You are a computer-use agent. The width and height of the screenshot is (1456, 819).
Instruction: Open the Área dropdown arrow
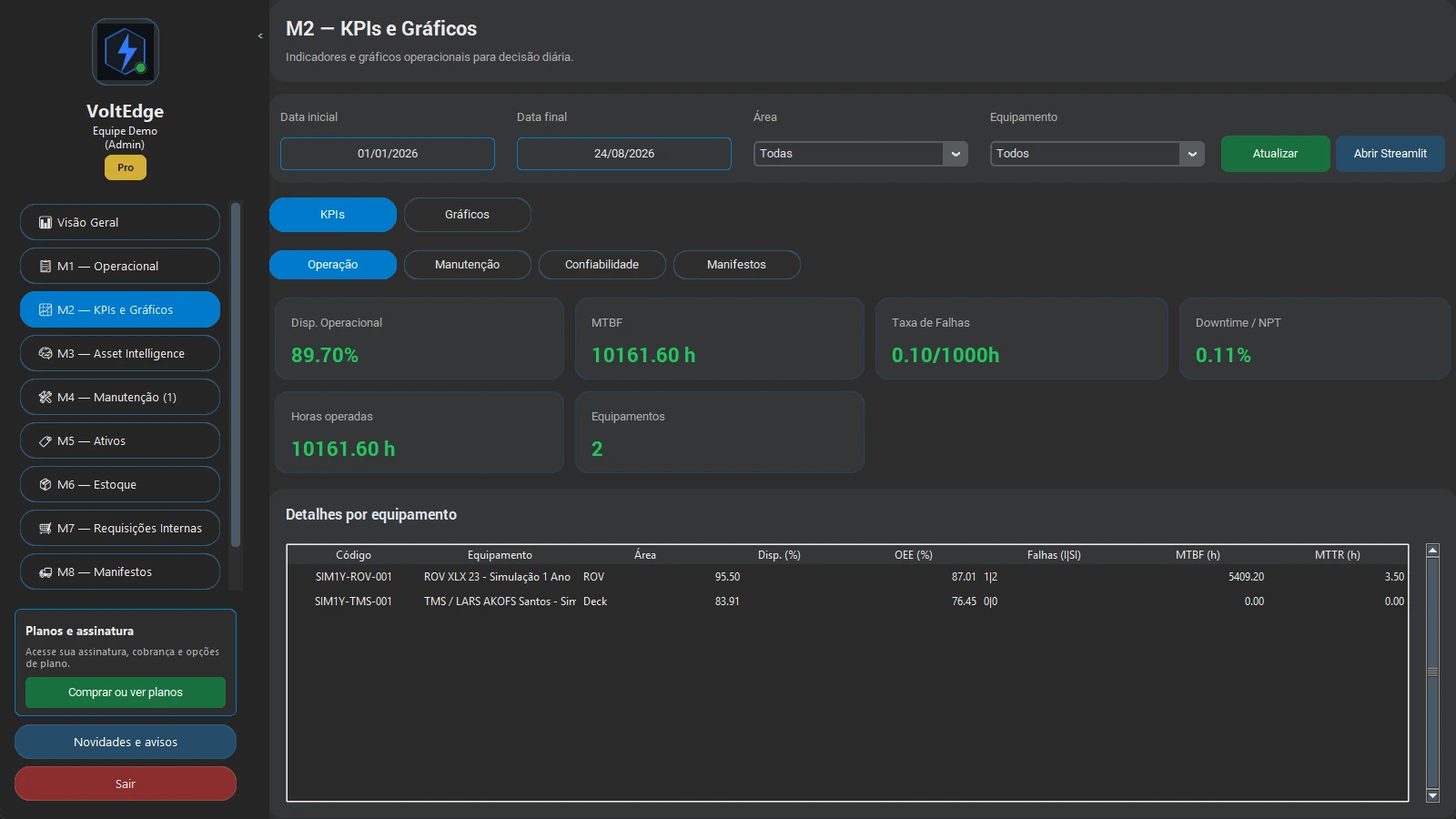(955, 154)
